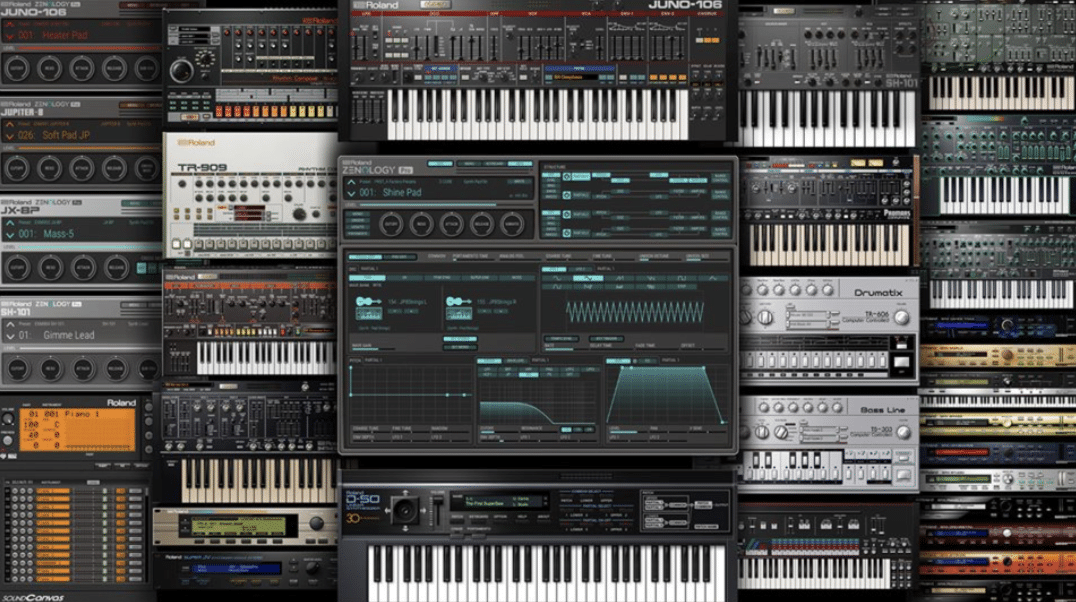Select the PCM-SYNC oscillator type
1076x602 pixels.
click(x=441, y=278)
